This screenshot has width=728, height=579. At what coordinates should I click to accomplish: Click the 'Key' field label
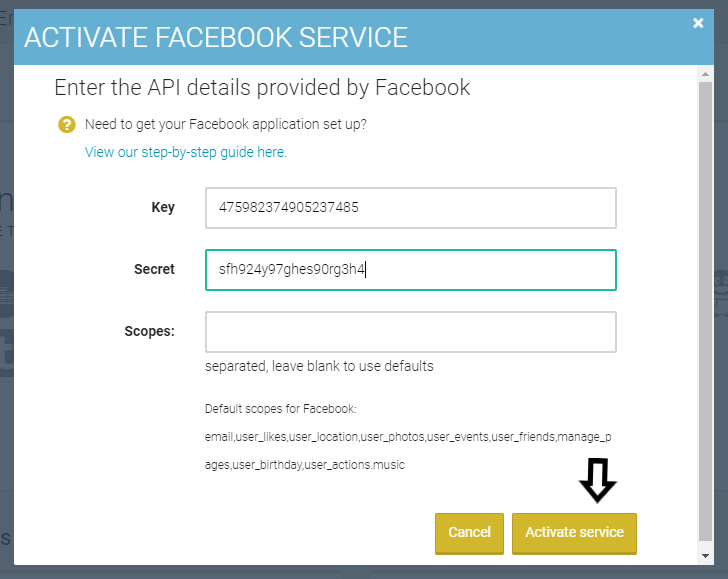pos(163,207)
